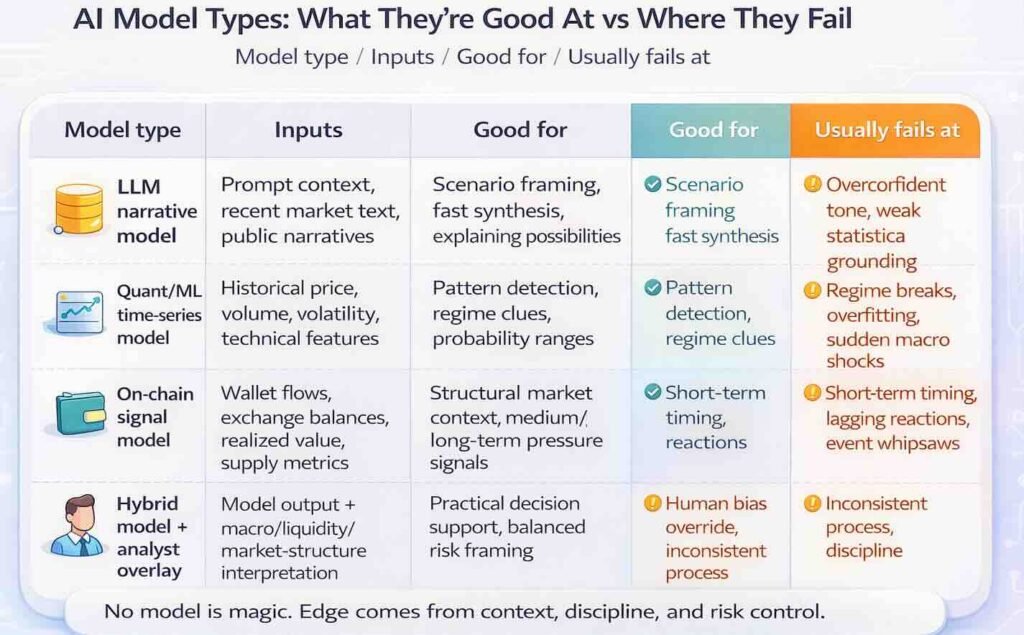Select the teal Good for column header
The height and width of the screenshot is (635, 1024).
tap(713, 129)
